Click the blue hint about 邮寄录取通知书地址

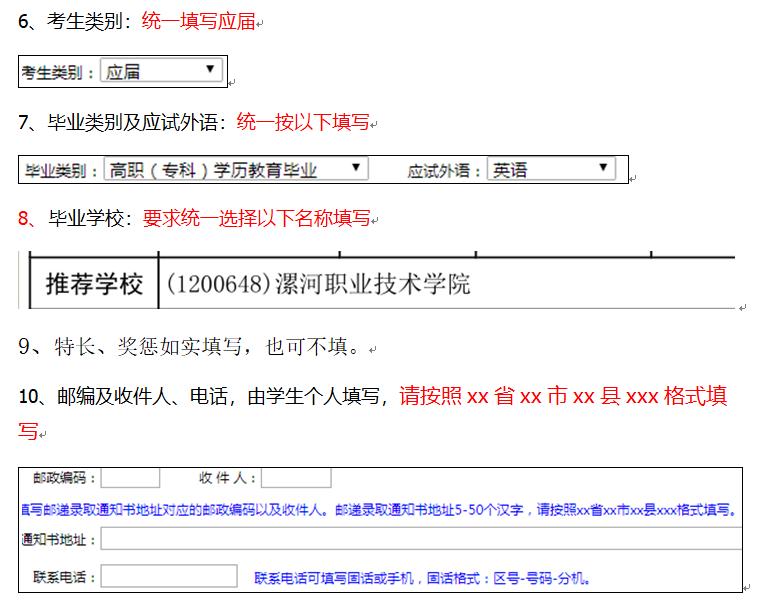click(380, 509)
